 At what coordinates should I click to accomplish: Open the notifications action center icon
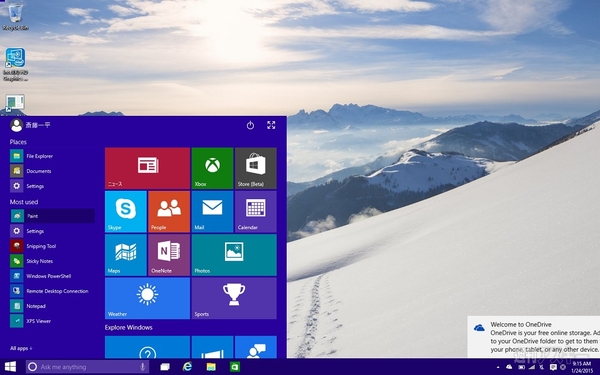pos(553,367)
